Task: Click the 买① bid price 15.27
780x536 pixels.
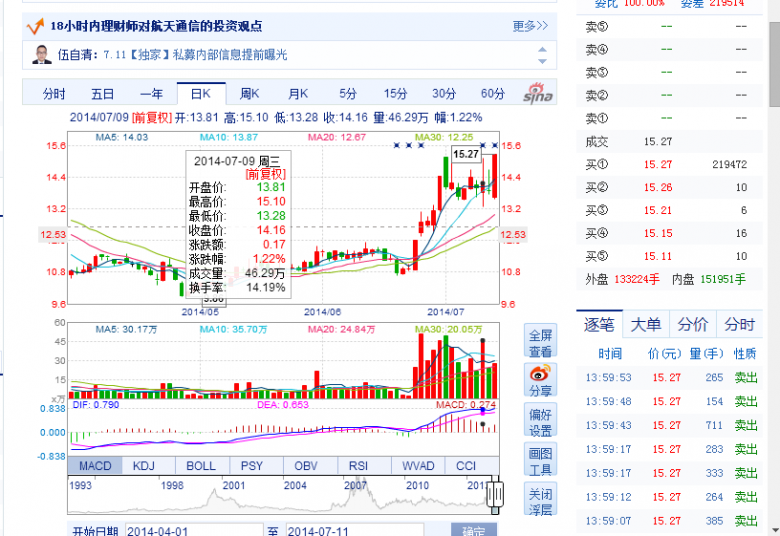Action: [x=658, y=164]
